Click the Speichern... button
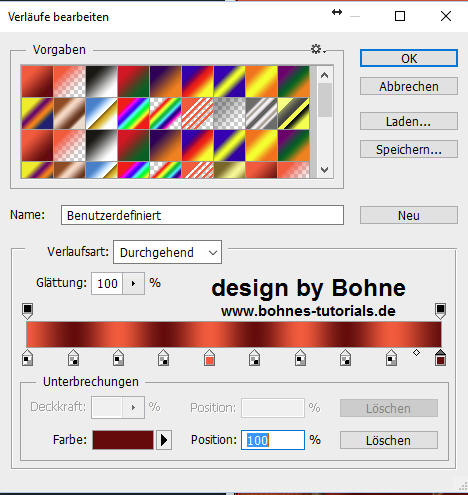 pos(409,149)
